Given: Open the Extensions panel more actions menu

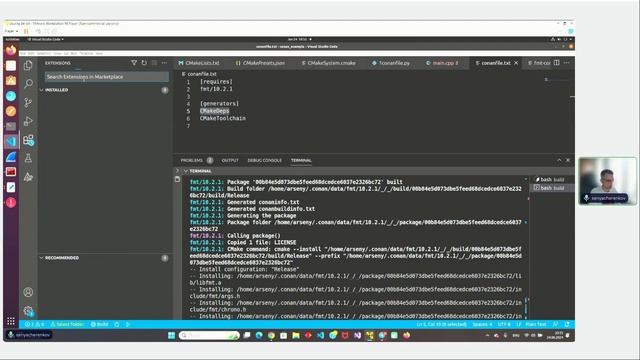Looking at the screenshot, I should (164, 63).
